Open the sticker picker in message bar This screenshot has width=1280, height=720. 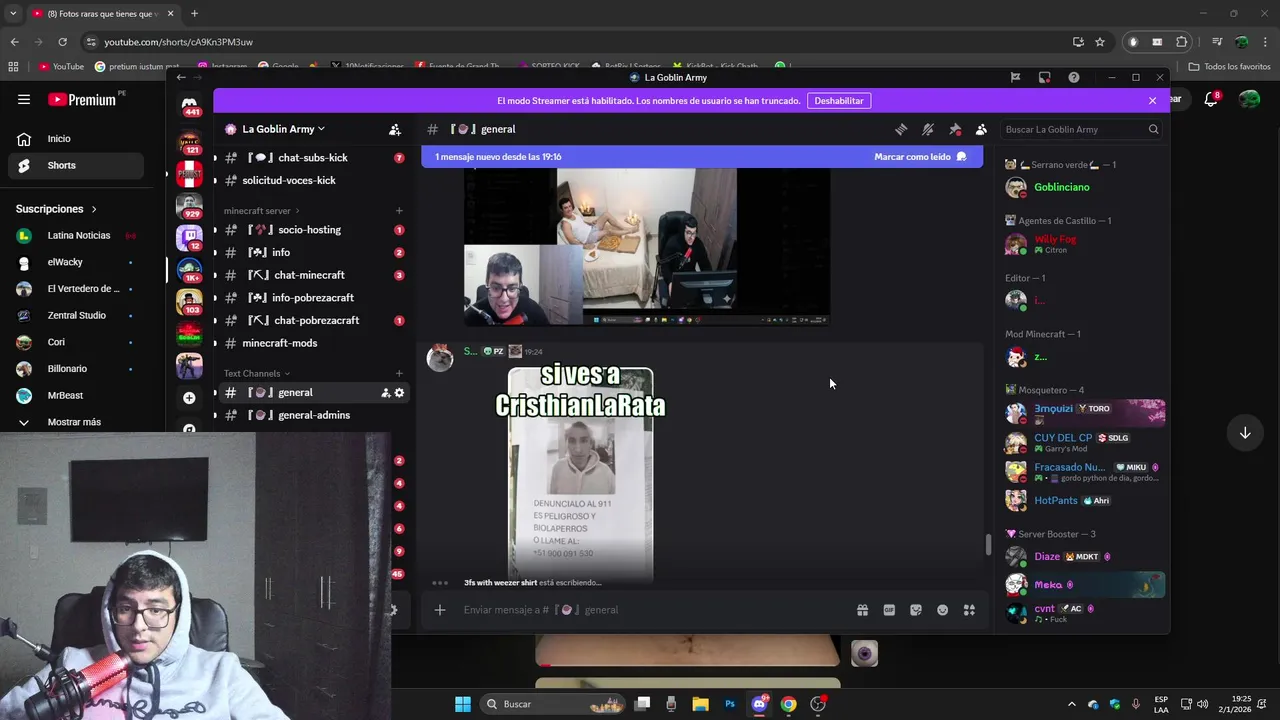(916, 610)
